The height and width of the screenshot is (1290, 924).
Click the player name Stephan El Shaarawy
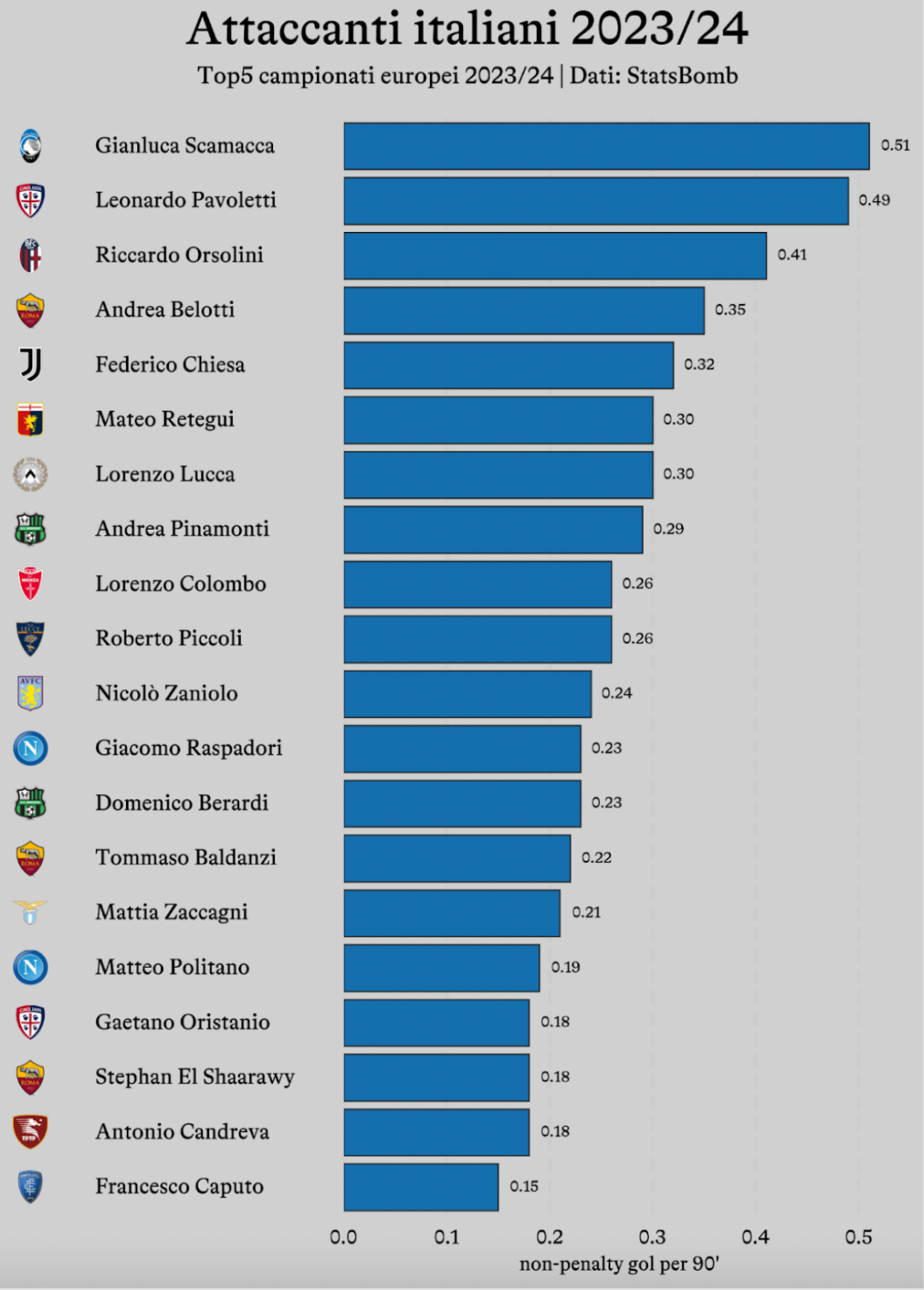195,1077
